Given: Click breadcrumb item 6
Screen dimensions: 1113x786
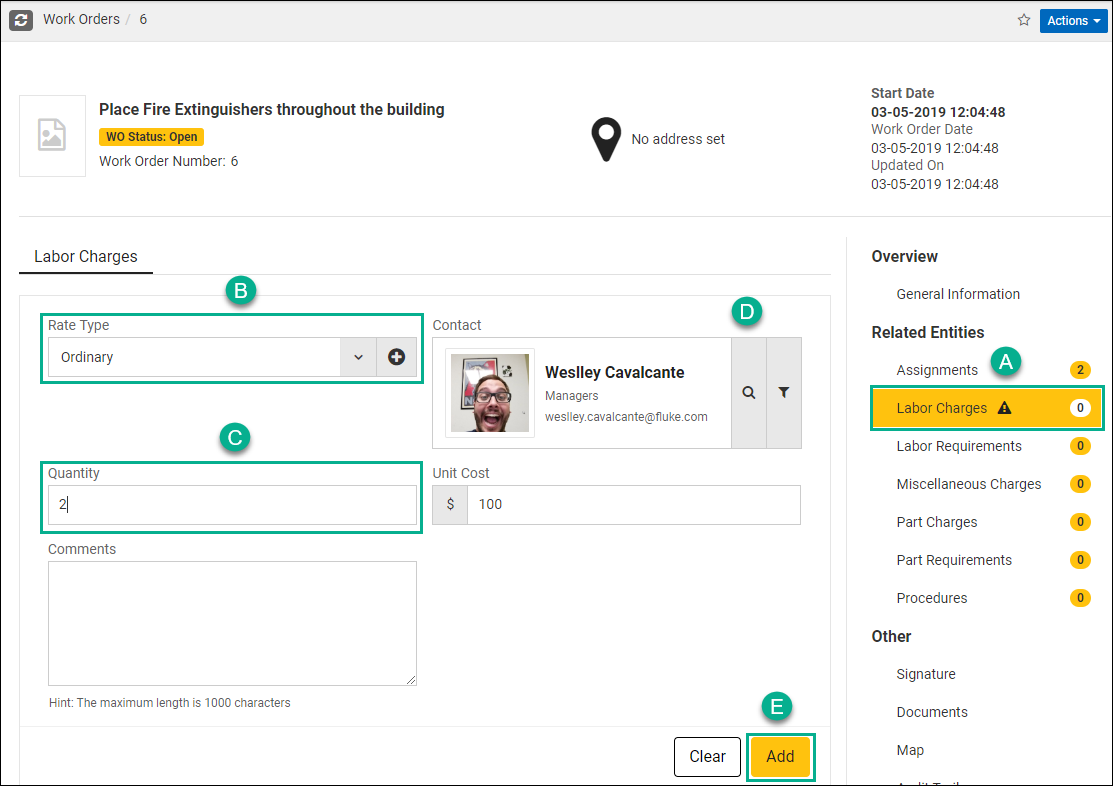Looking at the screenshot, I should [143, 19].
